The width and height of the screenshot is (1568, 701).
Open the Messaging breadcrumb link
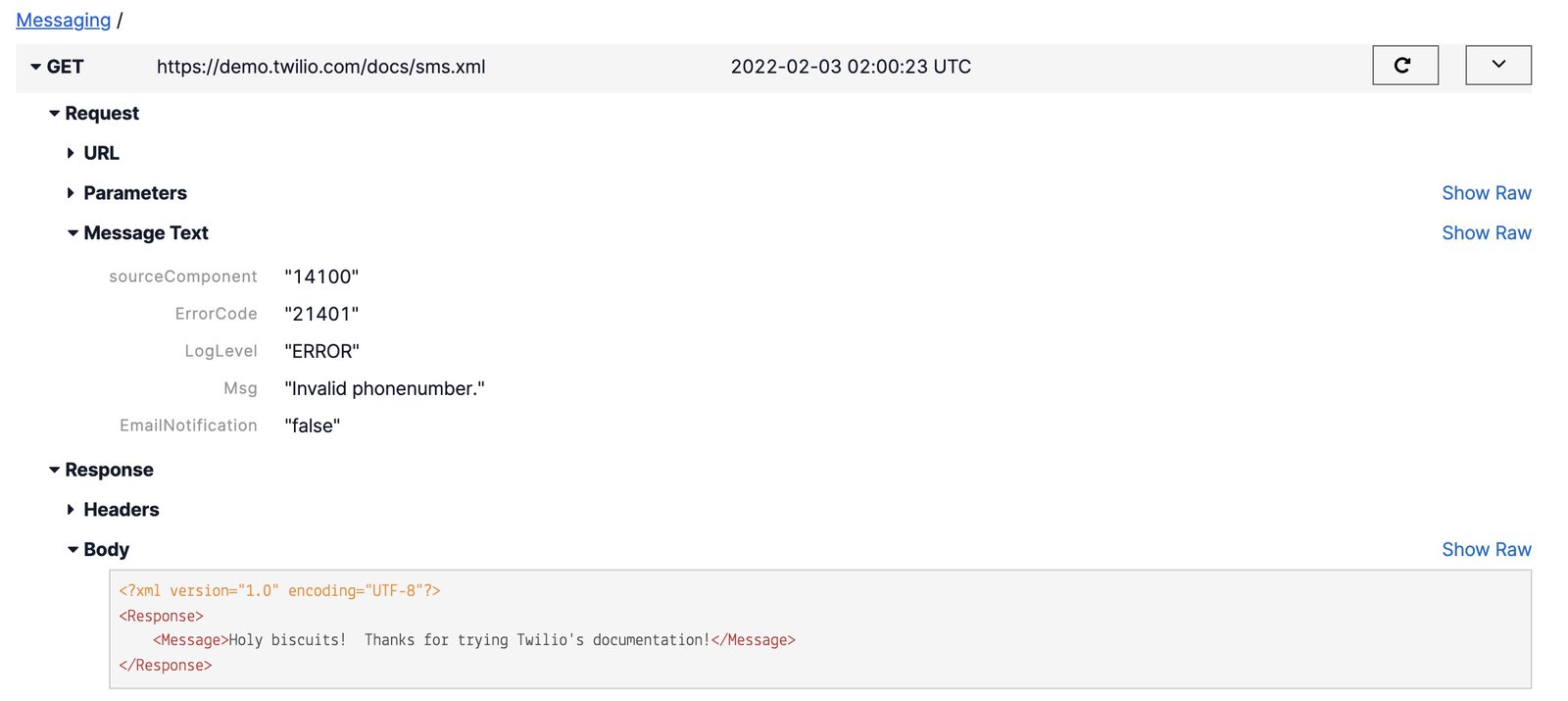pos(63,20)
